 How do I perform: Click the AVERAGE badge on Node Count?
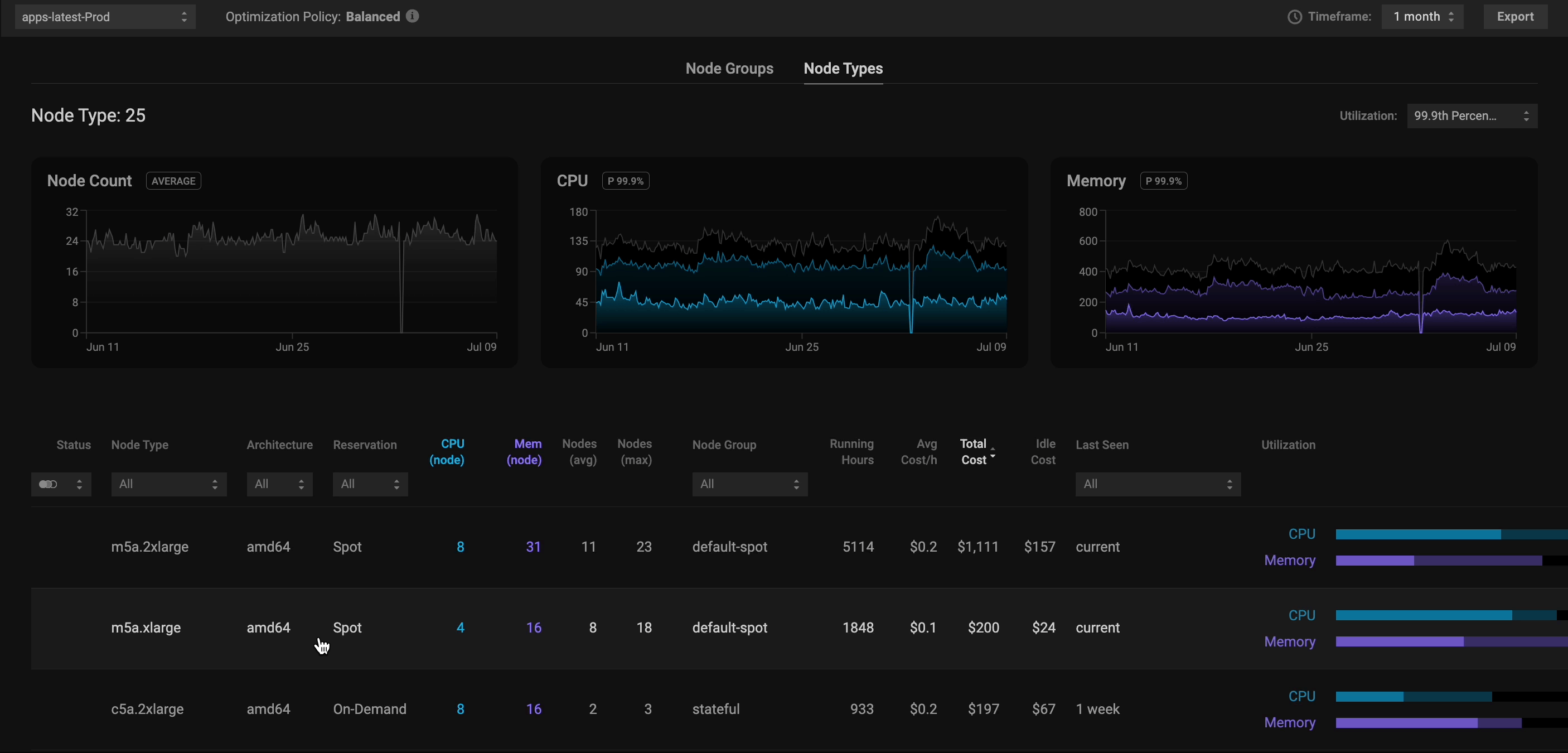click(x=173, y=181)
